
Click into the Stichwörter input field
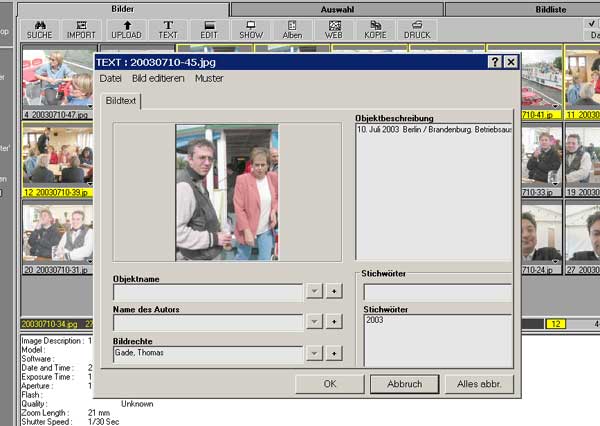pos(437,292)
